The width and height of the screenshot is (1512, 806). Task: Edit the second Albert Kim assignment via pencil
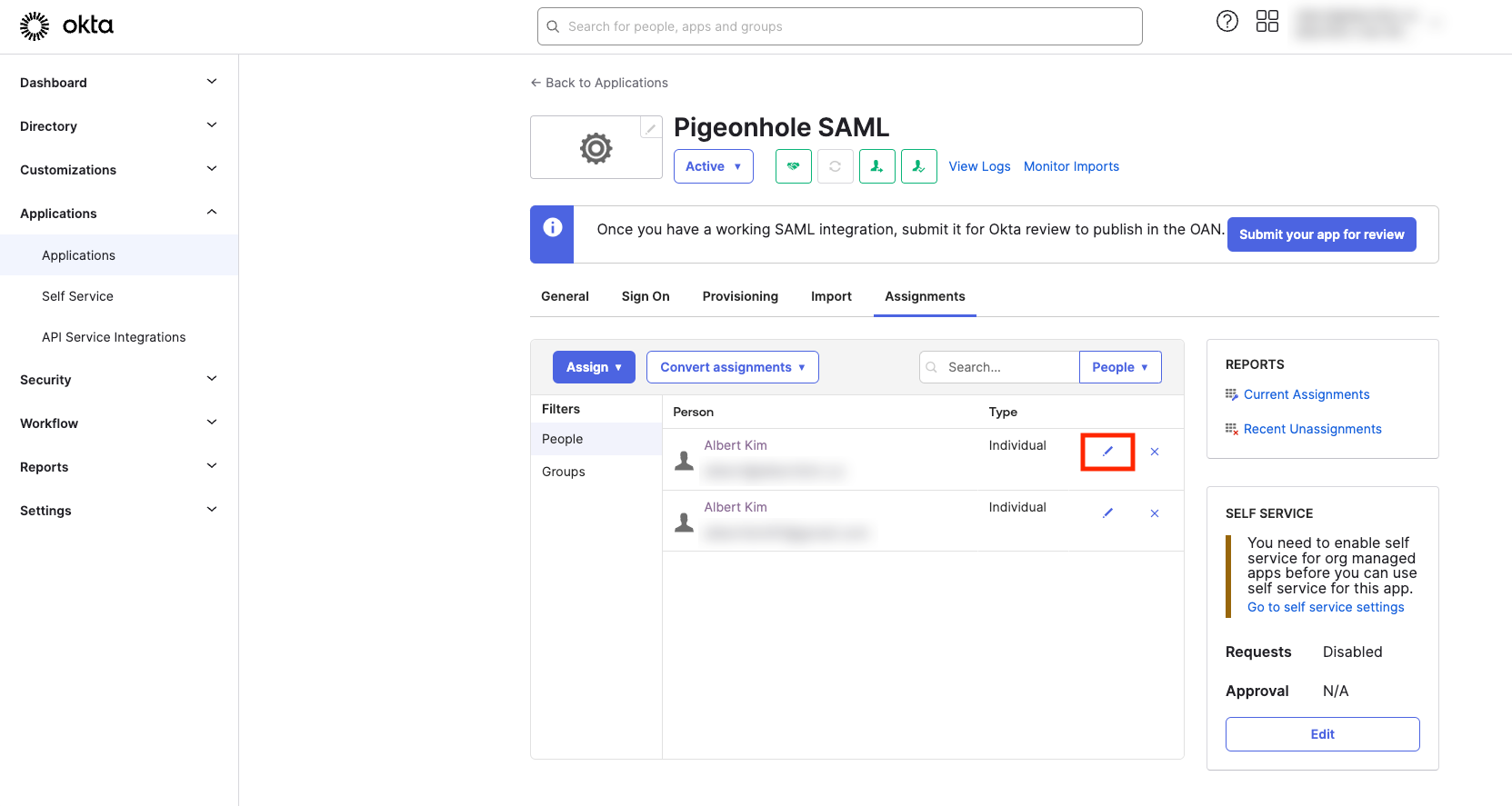point(1107,513)
